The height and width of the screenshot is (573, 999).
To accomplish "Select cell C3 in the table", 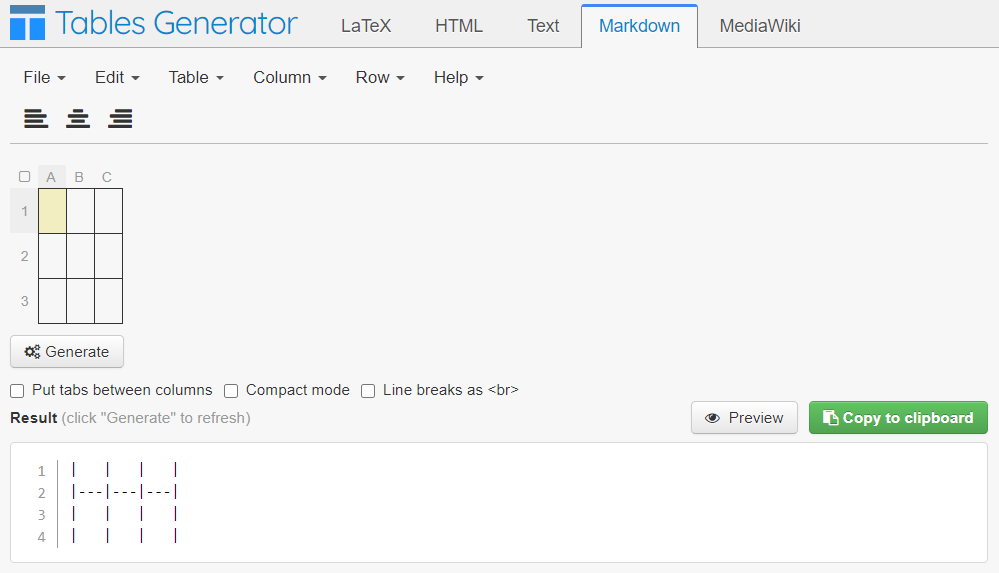I will tap(108, 301).
